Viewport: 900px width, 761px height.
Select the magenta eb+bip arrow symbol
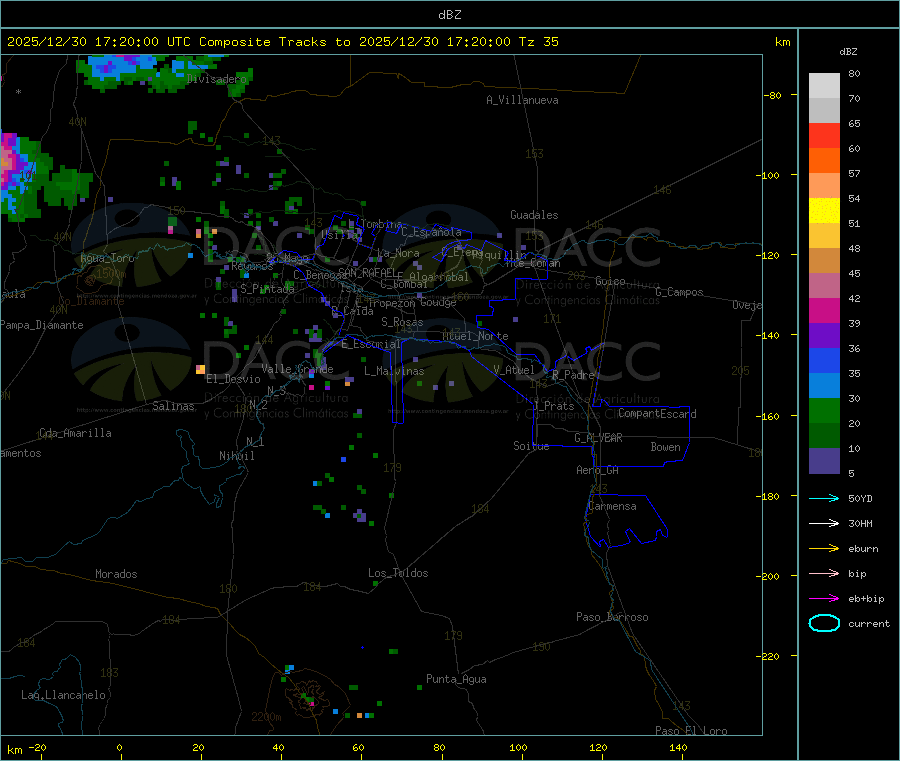pos(824,599)
